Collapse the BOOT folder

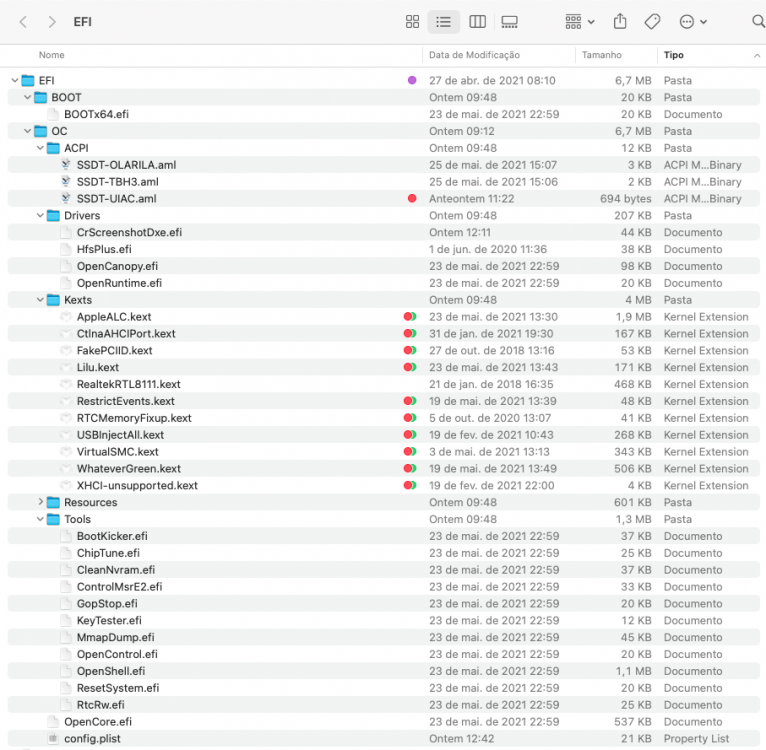[x=27, y=97]
